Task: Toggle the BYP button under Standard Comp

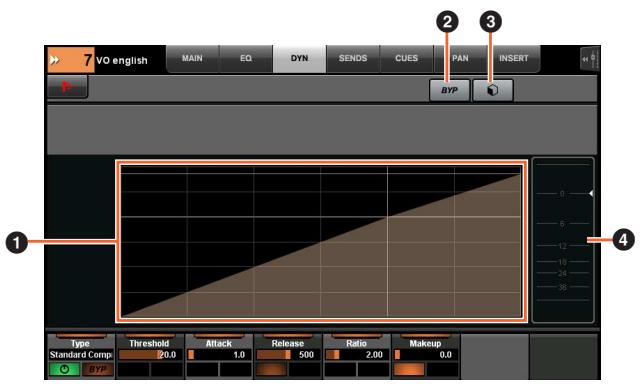Action: 98,369
